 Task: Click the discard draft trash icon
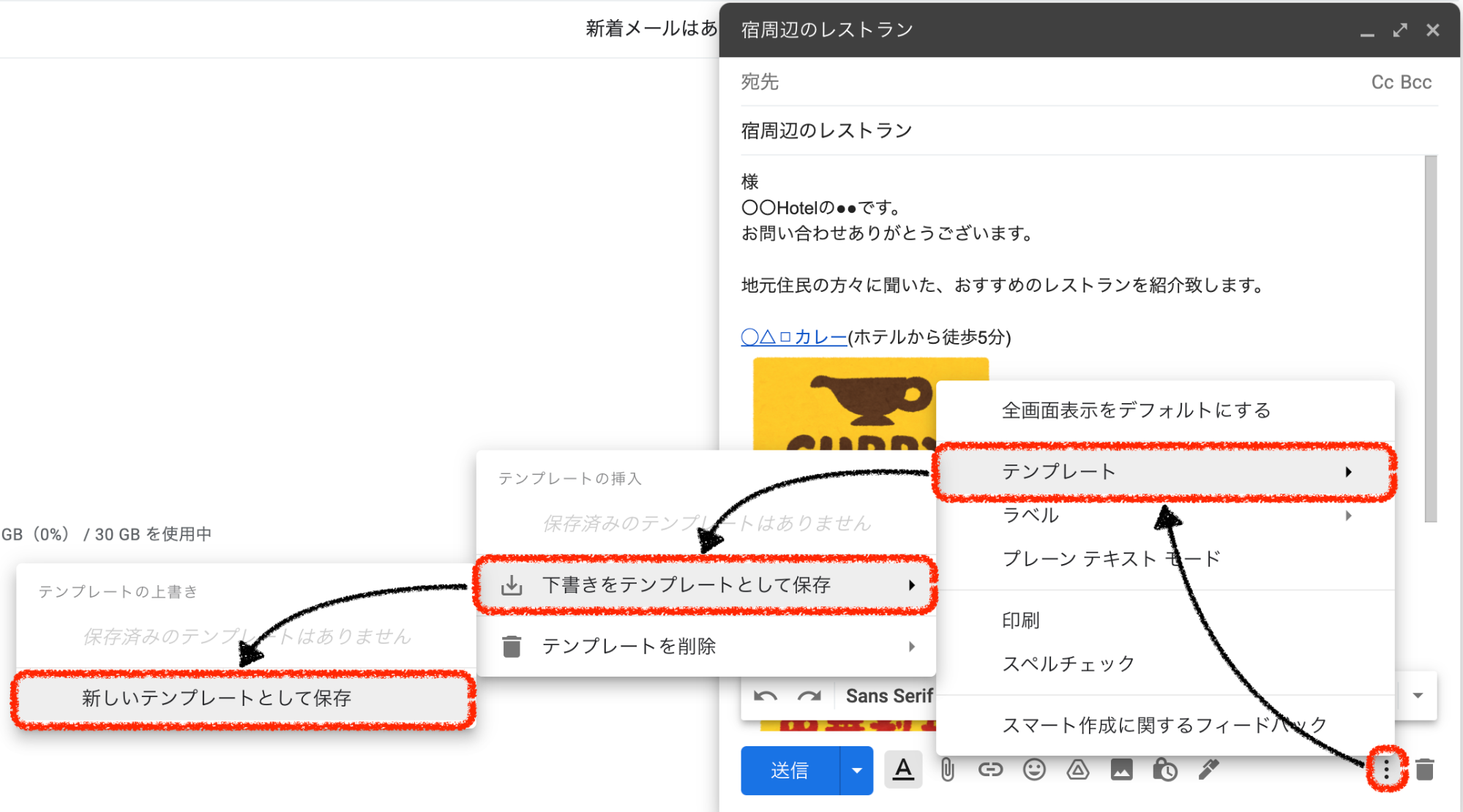[1424, 770]
